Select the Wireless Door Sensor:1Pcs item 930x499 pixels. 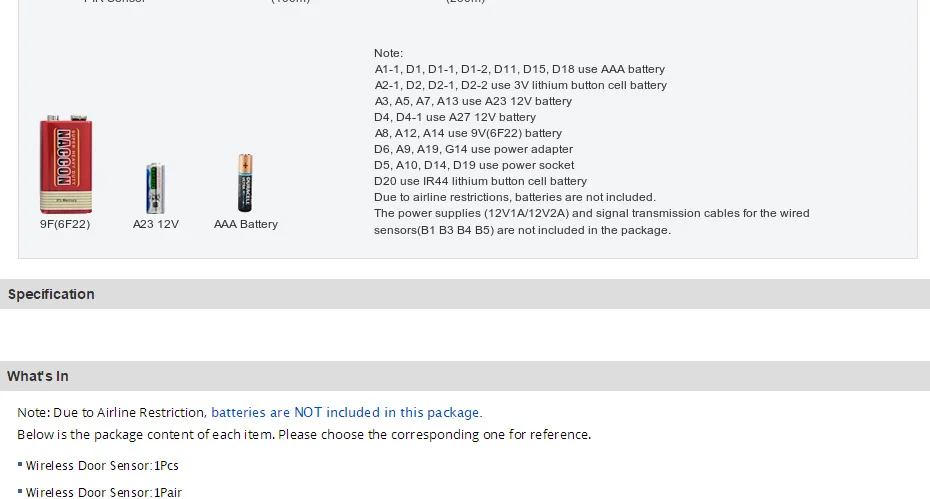click(x=102, y=466)
